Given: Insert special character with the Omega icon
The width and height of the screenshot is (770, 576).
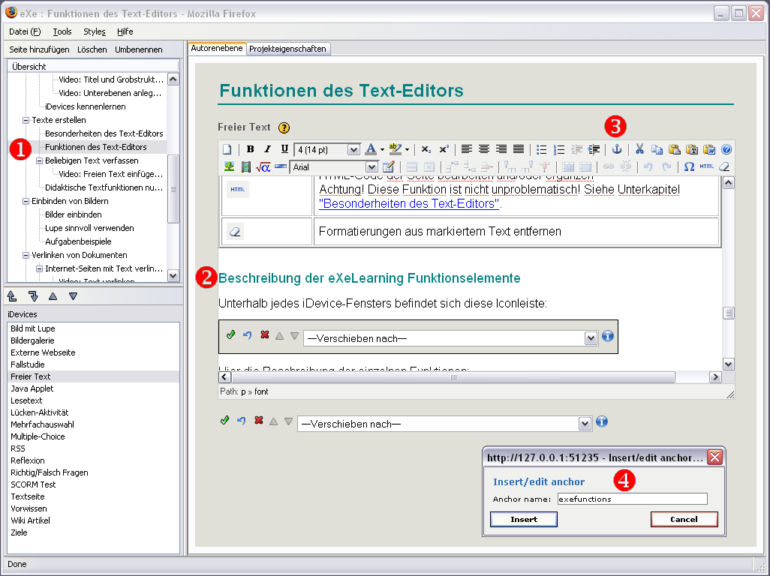Looking at the screenshot, I should coord(689,167).
